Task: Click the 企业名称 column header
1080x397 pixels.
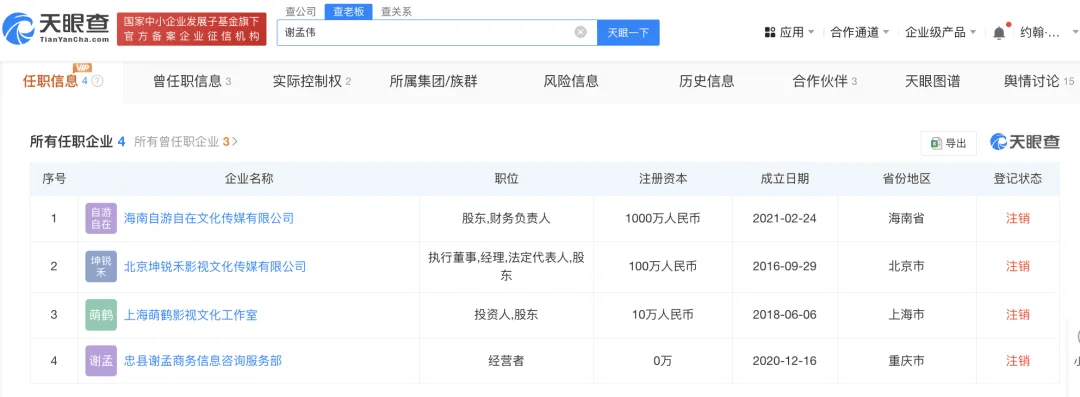Action: pos(249,179)
